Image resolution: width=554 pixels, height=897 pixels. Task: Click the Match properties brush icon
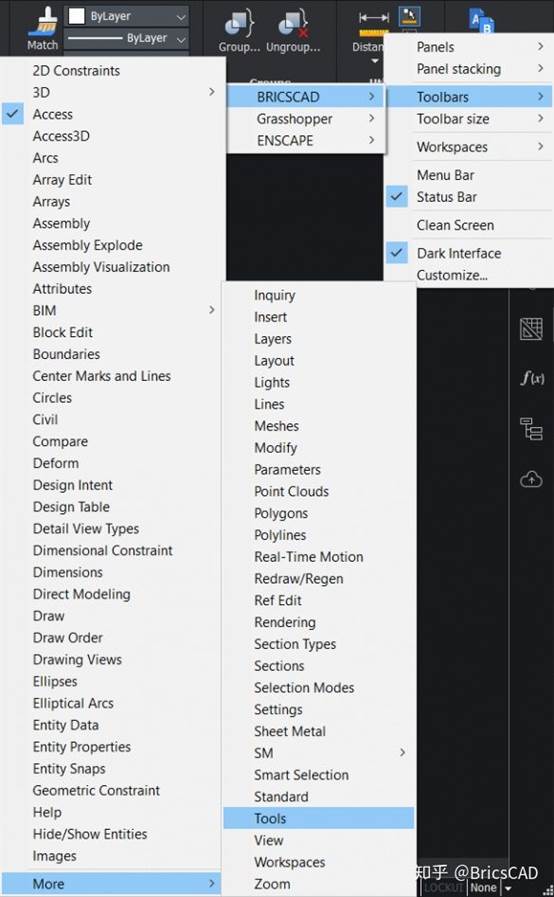coord(43,22)
